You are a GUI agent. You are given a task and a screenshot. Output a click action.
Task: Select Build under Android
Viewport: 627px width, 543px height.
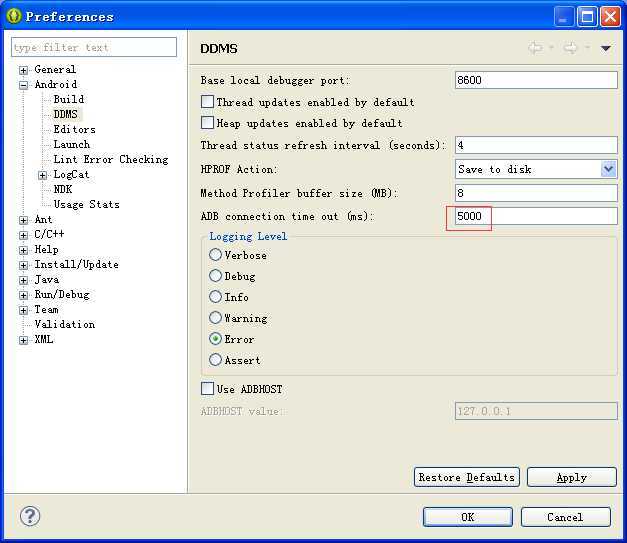pyautogui.click(x=69, y=99)
